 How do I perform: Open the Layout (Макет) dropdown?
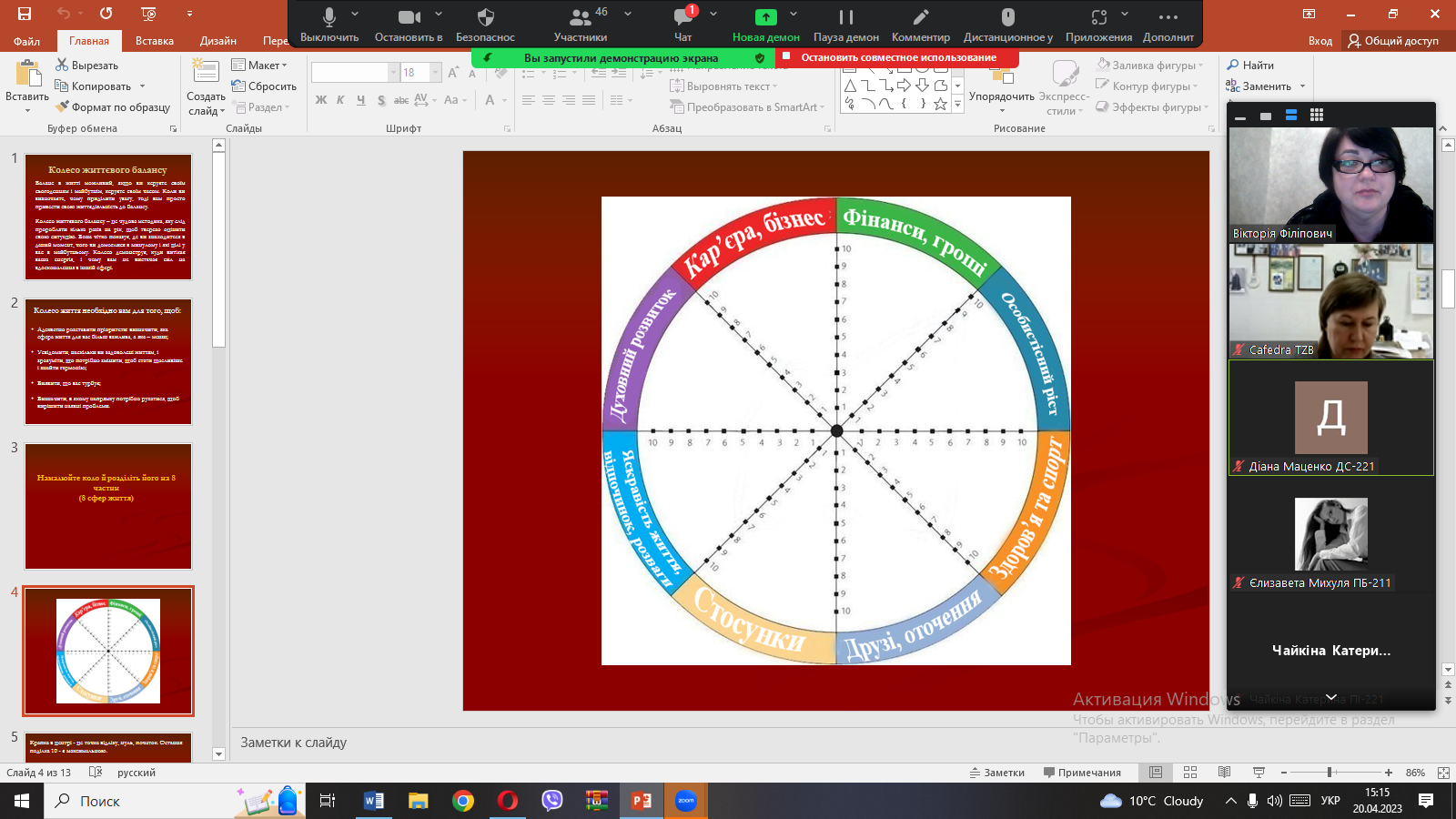pyautogui.click(x=260, y=66)
